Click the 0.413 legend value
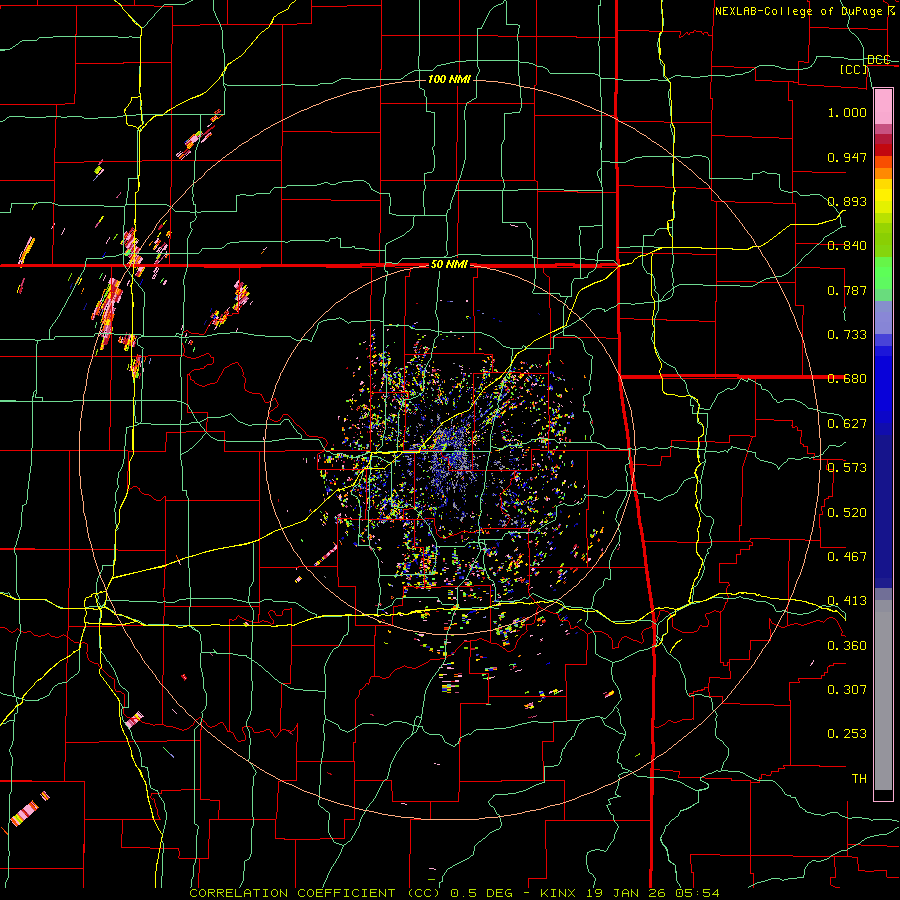Image resolution: width=900 pixels, height=900 pixels. [847, 601]
